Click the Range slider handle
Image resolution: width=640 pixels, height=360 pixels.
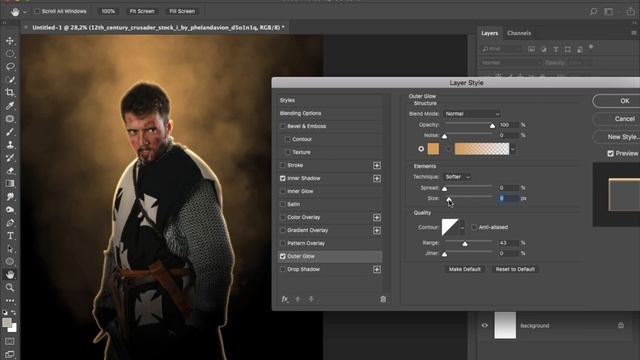[x=464, y=244]
